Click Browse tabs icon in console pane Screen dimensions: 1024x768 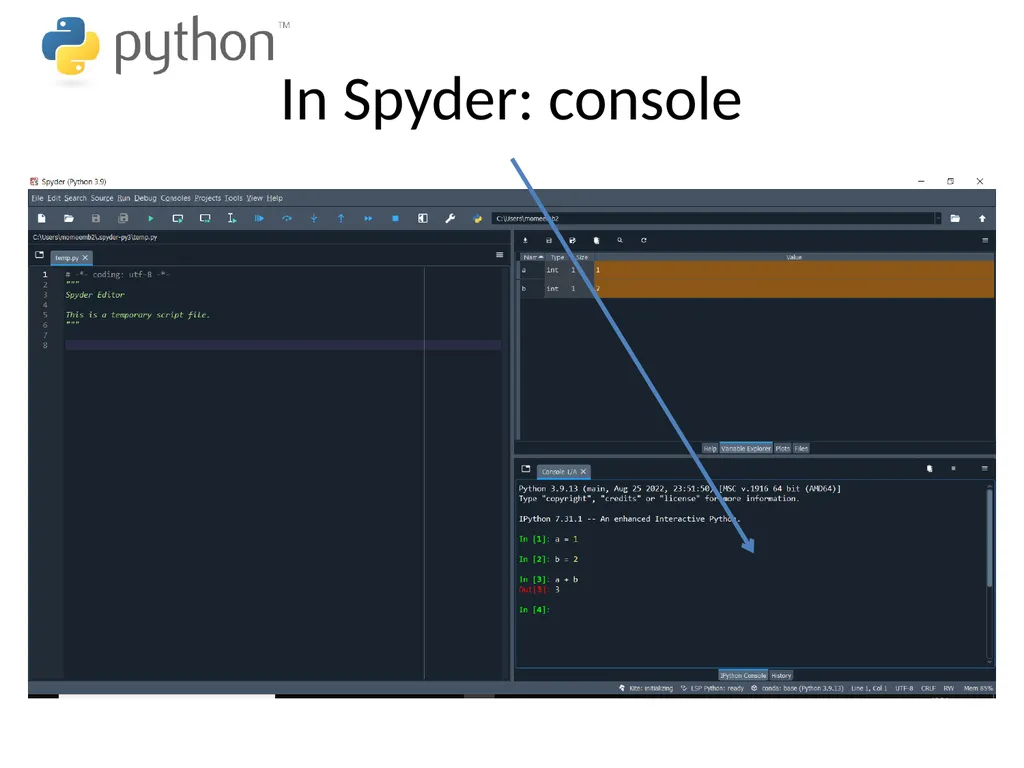[x=526, y=469]
